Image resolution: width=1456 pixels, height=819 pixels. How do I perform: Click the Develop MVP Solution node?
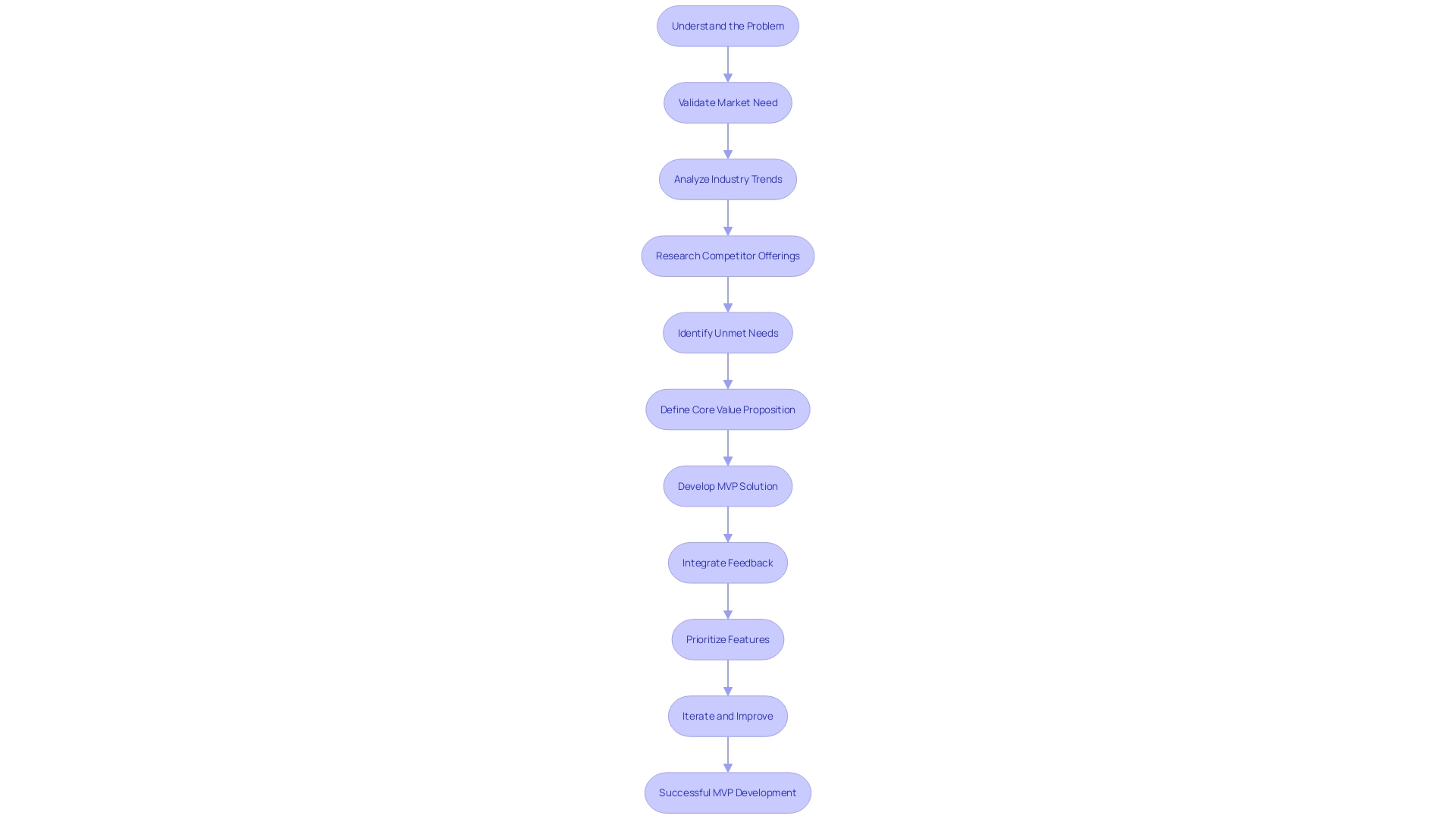click(x=728, y=485)
